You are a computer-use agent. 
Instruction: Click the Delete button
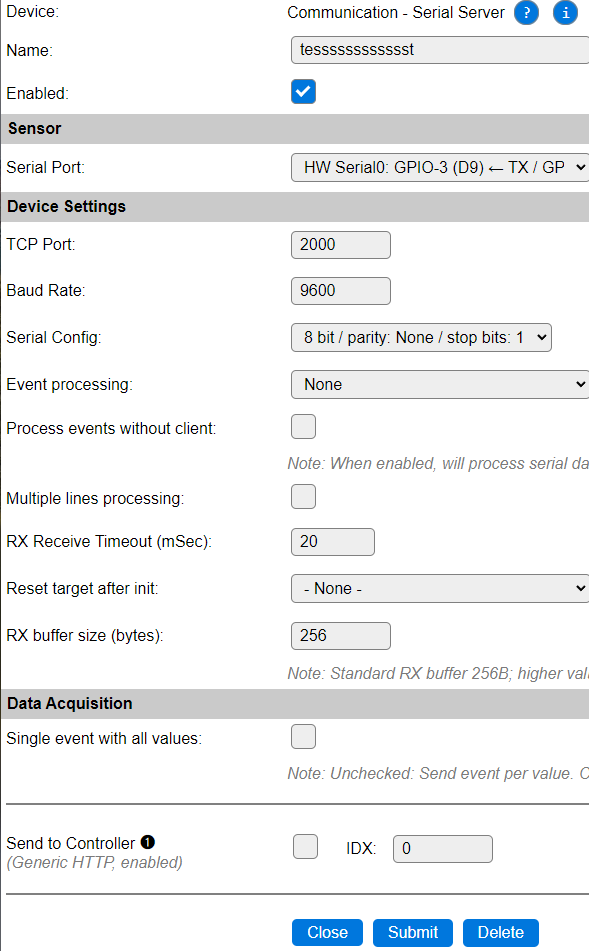[500, 932]
